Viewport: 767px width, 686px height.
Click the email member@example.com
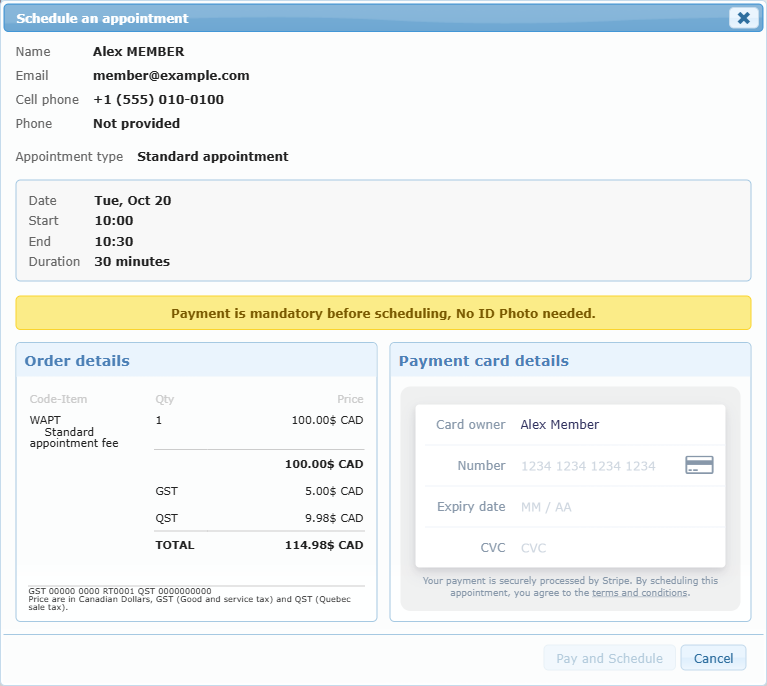pos(171,75)
